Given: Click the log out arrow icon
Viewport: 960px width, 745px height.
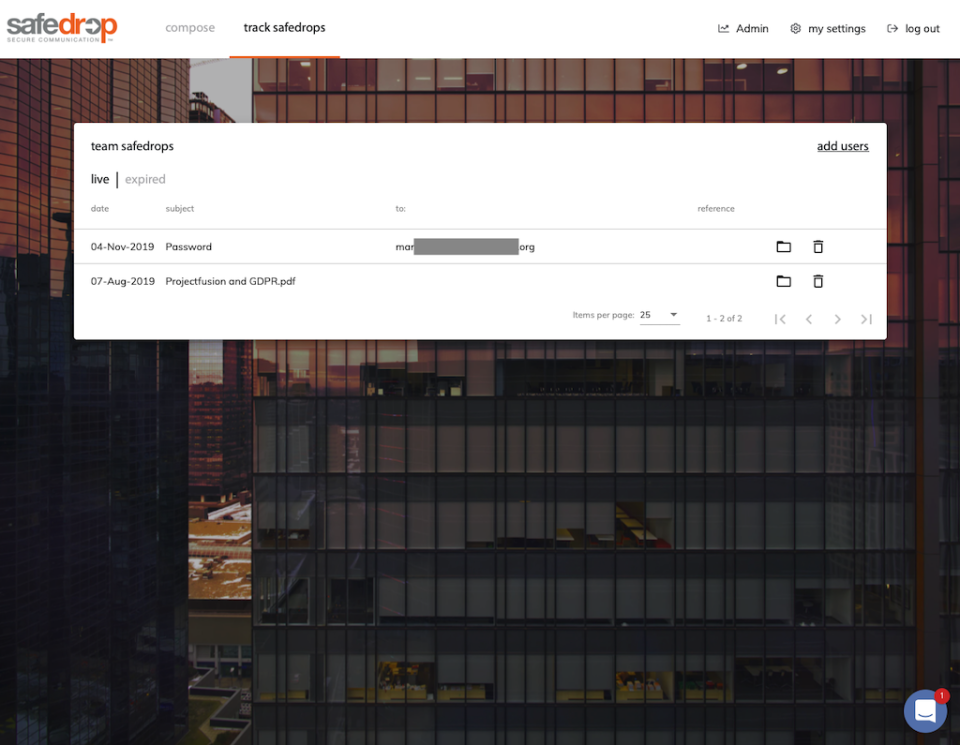Looking at the screenshot, I should (892, 28).
